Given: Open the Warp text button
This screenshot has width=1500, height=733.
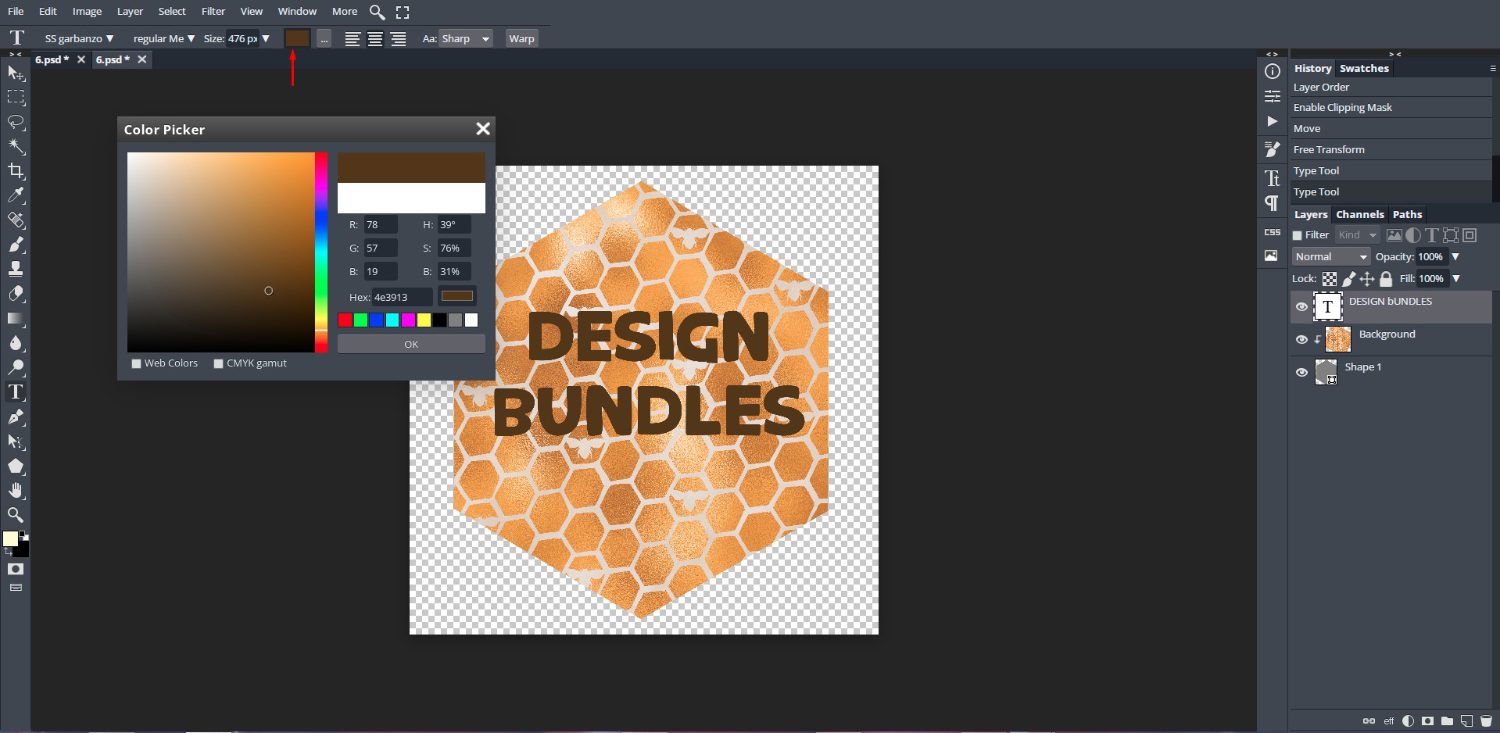Looking at the screenshot, I should point(522,39).
